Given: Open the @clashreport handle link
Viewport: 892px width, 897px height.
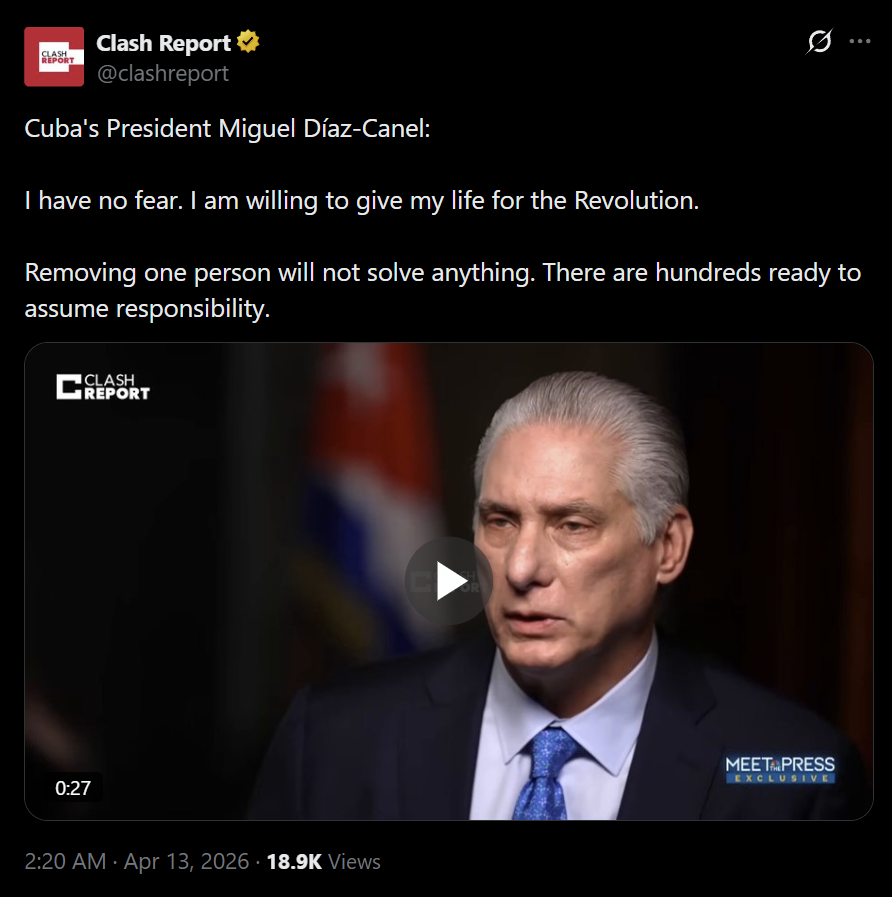Looking at the screenshot, I should [x=163, y=73].
